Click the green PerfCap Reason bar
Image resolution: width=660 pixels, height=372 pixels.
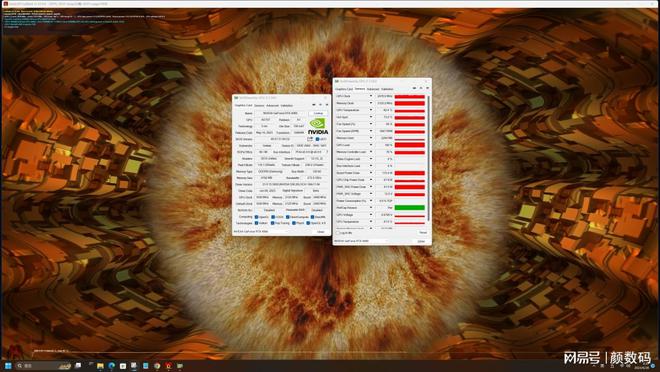tap(410, 208)
